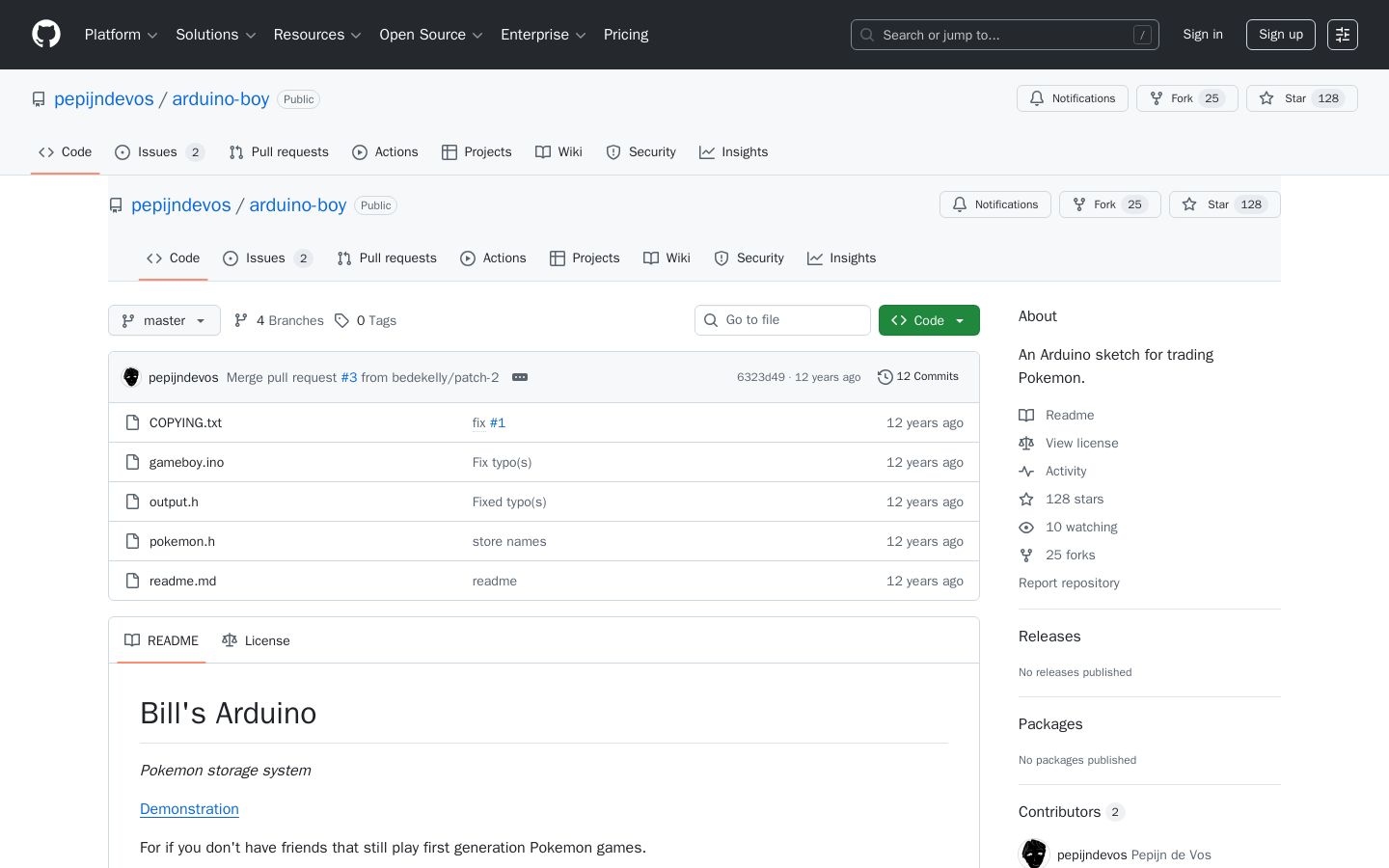Open the Contributors heading link
The image size is (1389, 868).
click(1071, 812)
